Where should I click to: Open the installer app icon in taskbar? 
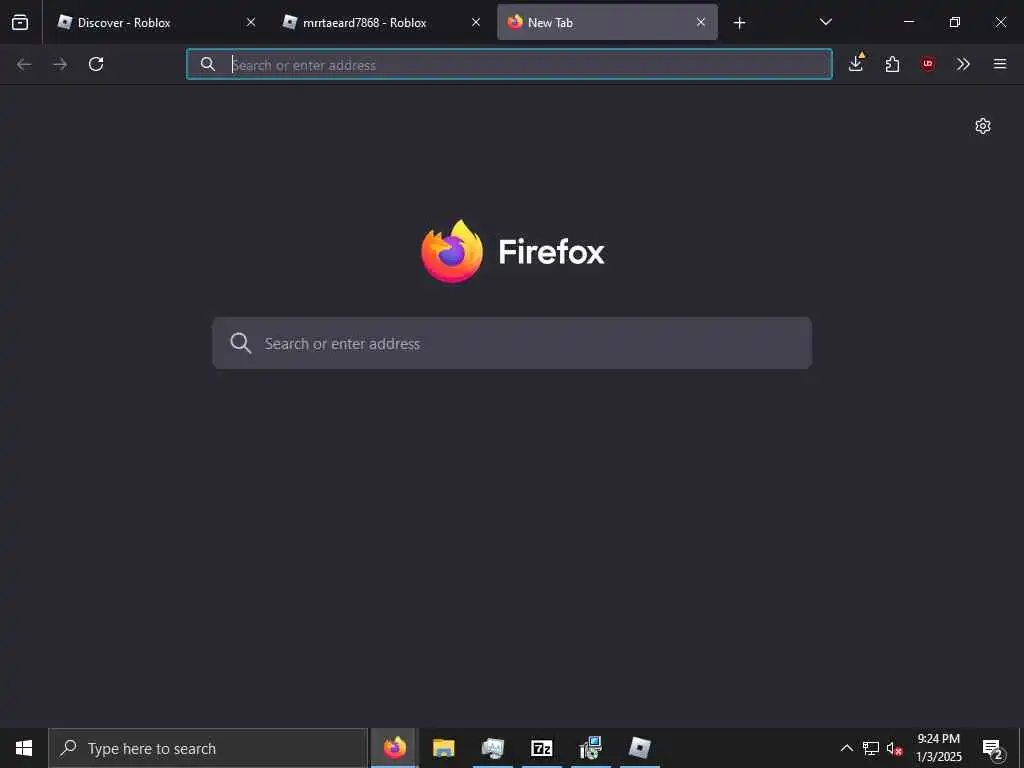click(590, 748)
